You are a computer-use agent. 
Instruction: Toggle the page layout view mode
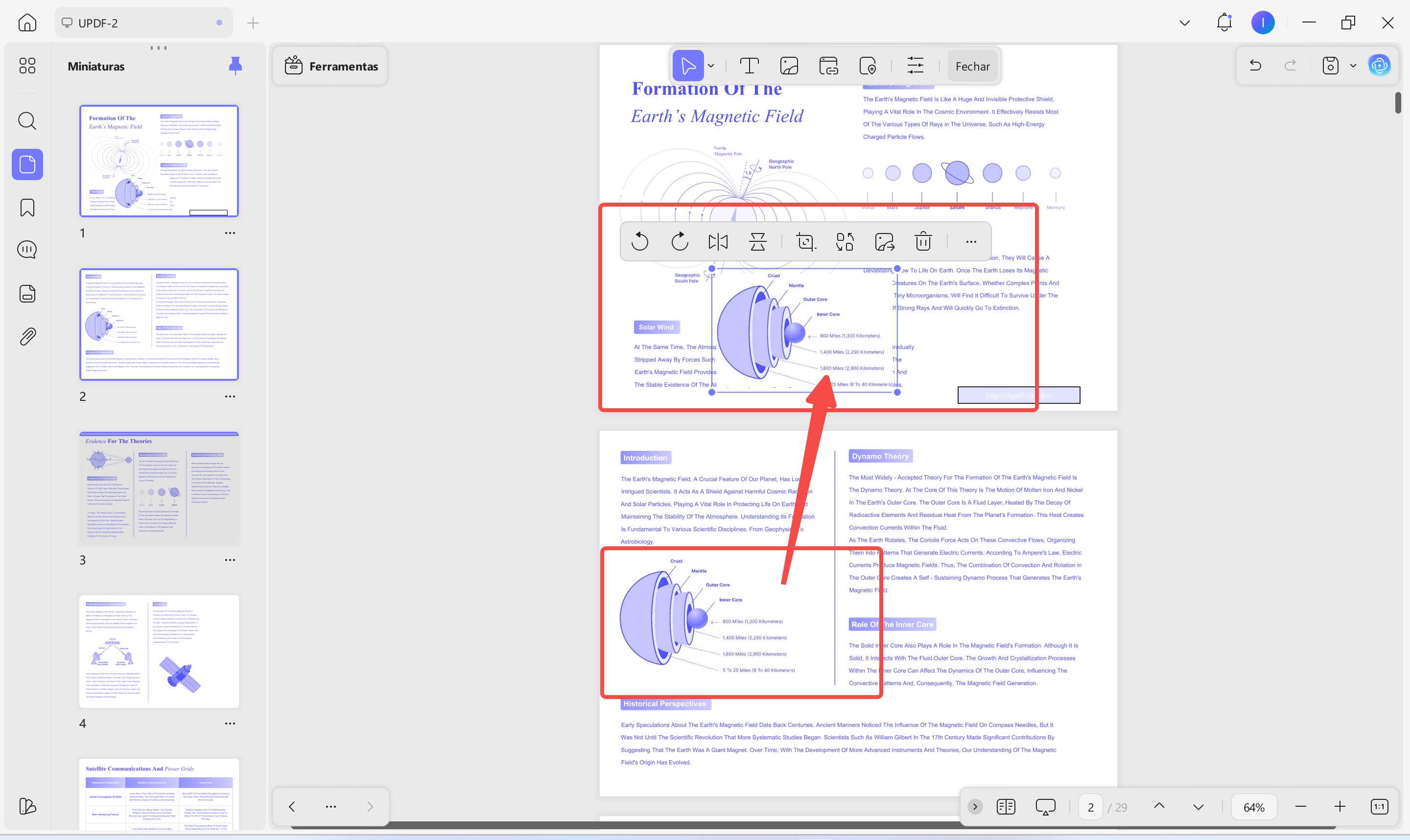coord(1005,807)
